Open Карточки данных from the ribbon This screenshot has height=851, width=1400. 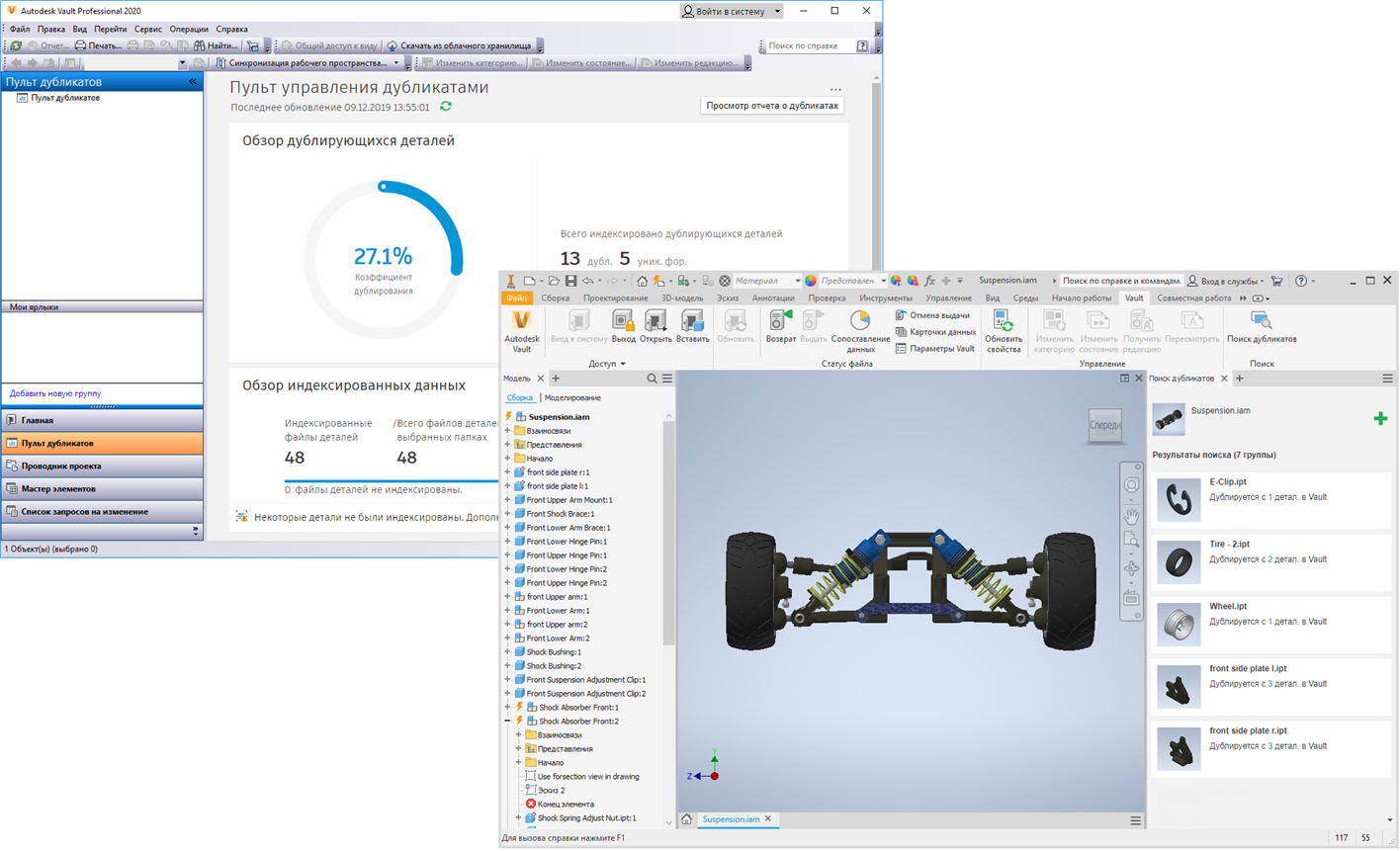935,332
